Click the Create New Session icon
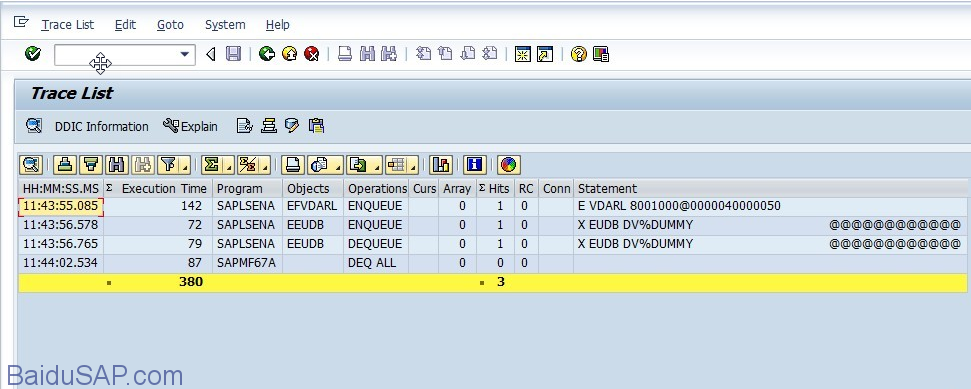The image size is (971, 389). (523, 54)
